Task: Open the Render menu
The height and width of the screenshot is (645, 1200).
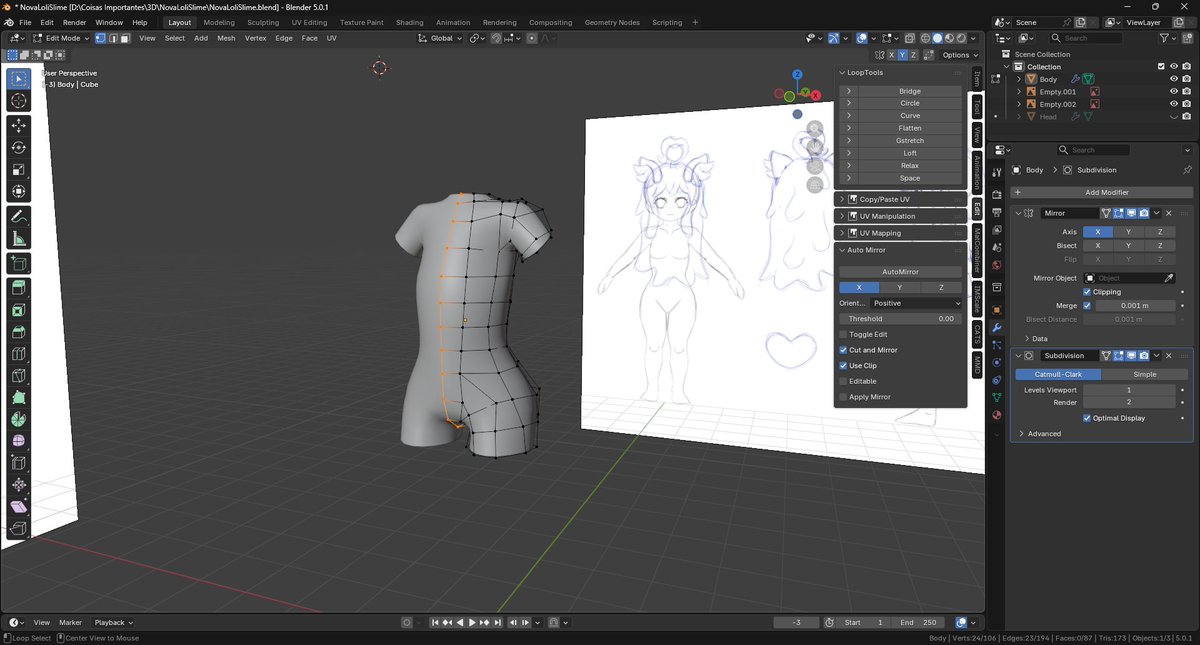Action: (x=75, y=22)
